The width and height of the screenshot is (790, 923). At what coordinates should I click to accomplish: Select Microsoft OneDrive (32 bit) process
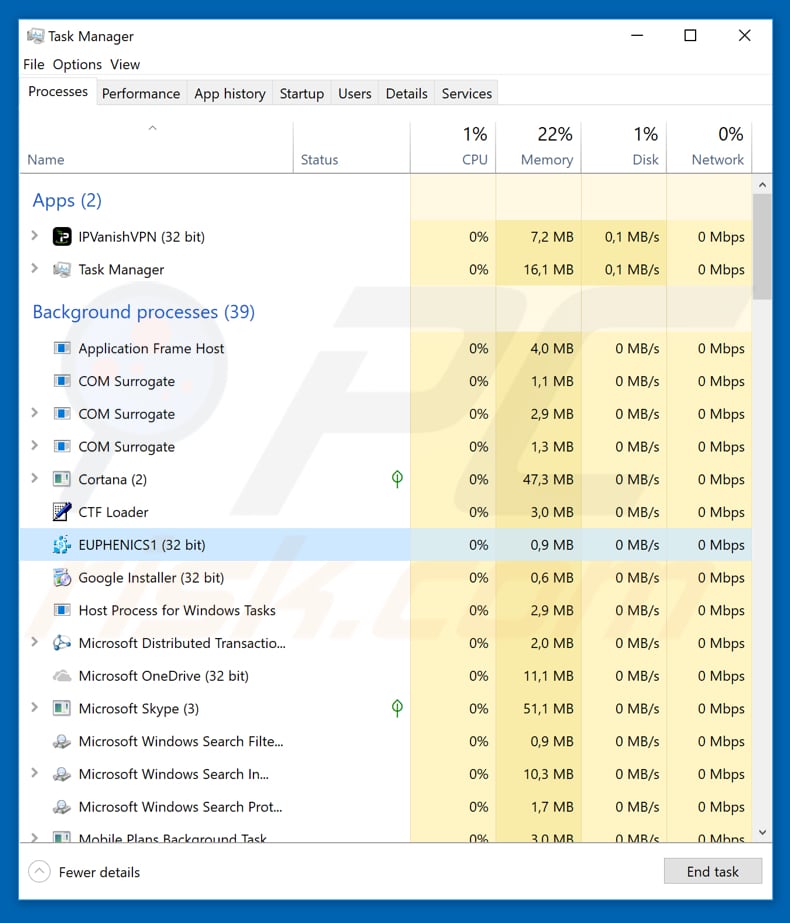tap(386, 676)
